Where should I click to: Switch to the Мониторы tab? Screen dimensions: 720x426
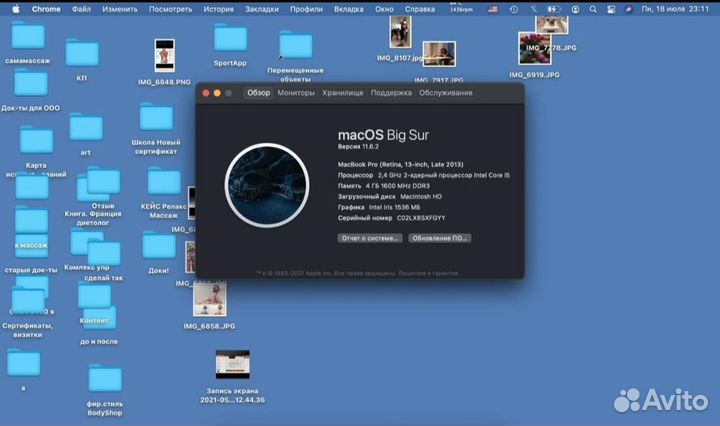pyautogui.click(x=296, y=93)
